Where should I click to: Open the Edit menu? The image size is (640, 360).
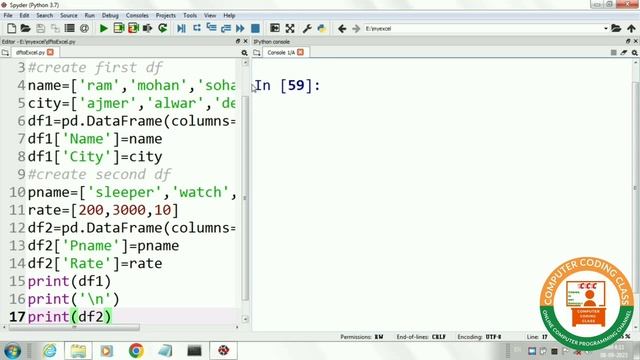24,16
